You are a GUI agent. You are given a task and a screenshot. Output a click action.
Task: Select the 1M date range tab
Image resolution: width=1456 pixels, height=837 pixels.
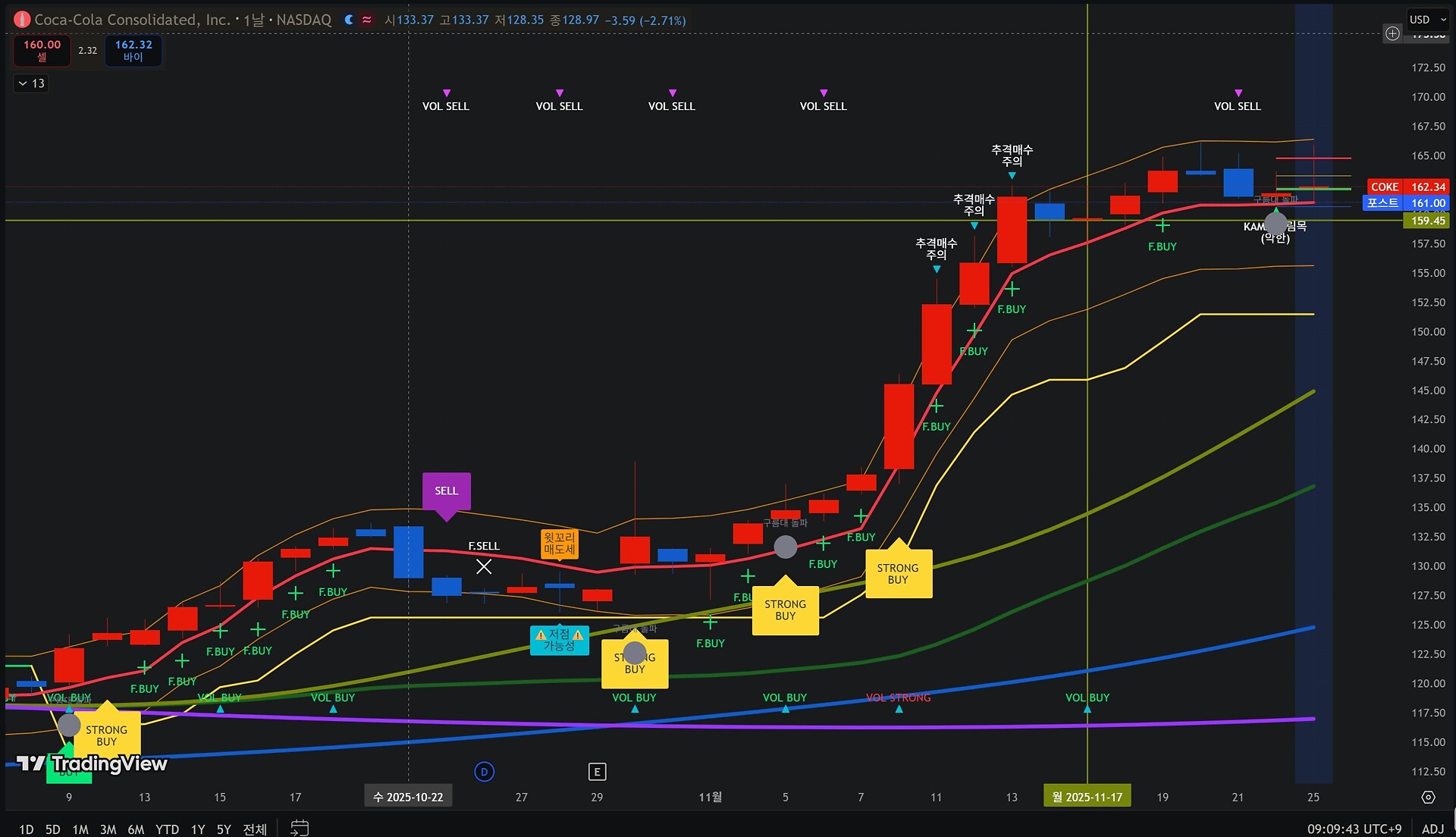(80, 829)
